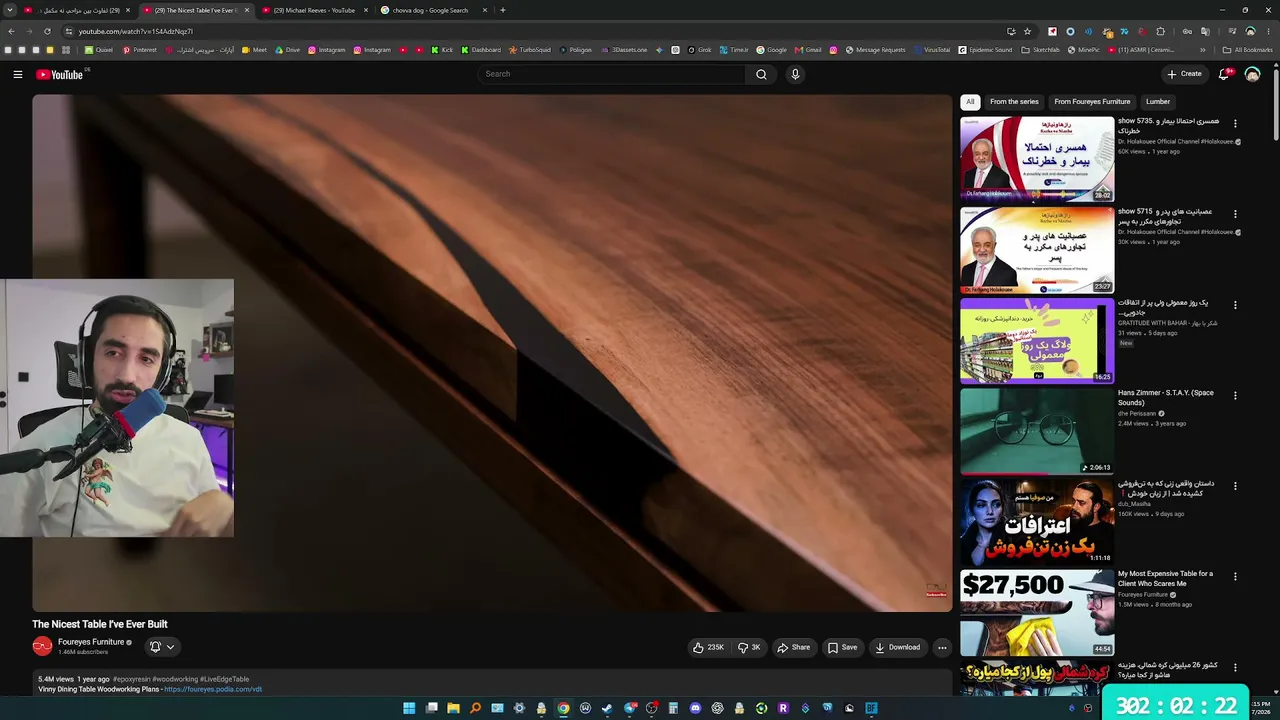1280x720 pixels.
Task: Click the Download button under the video
Action: [898, 647]
